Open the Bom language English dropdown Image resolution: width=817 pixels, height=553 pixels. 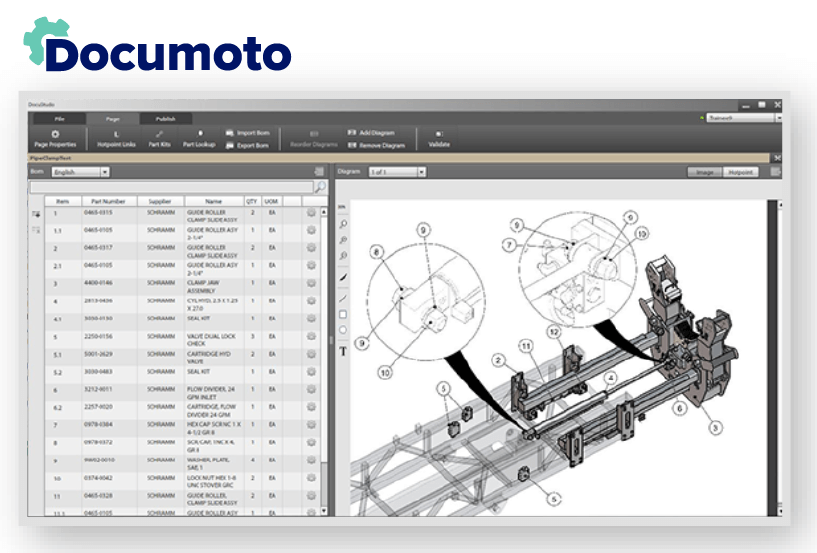point(80,172)
